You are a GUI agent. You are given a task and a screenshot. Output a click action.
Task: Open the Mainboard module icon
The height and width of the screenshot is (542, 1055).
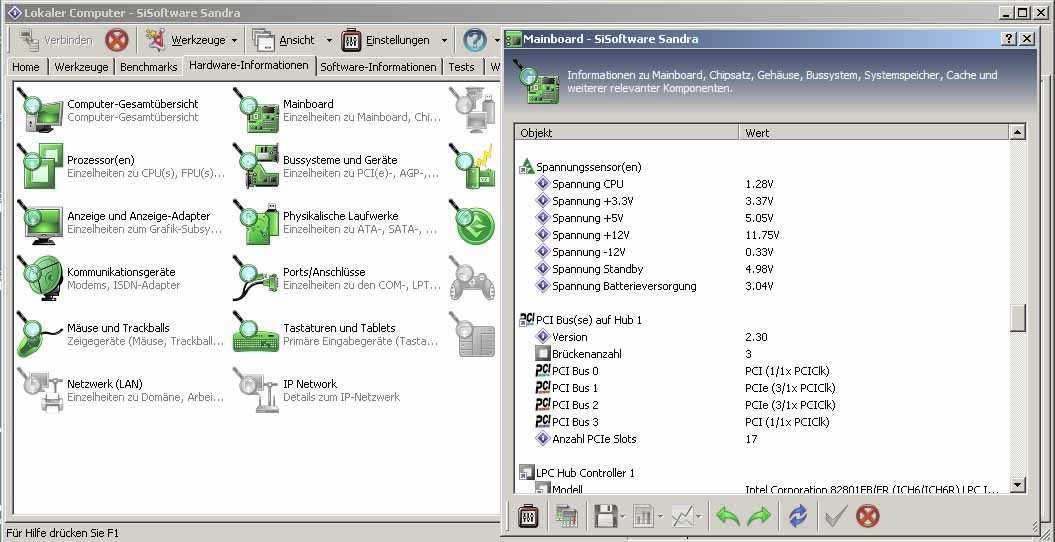coord(256,110)
